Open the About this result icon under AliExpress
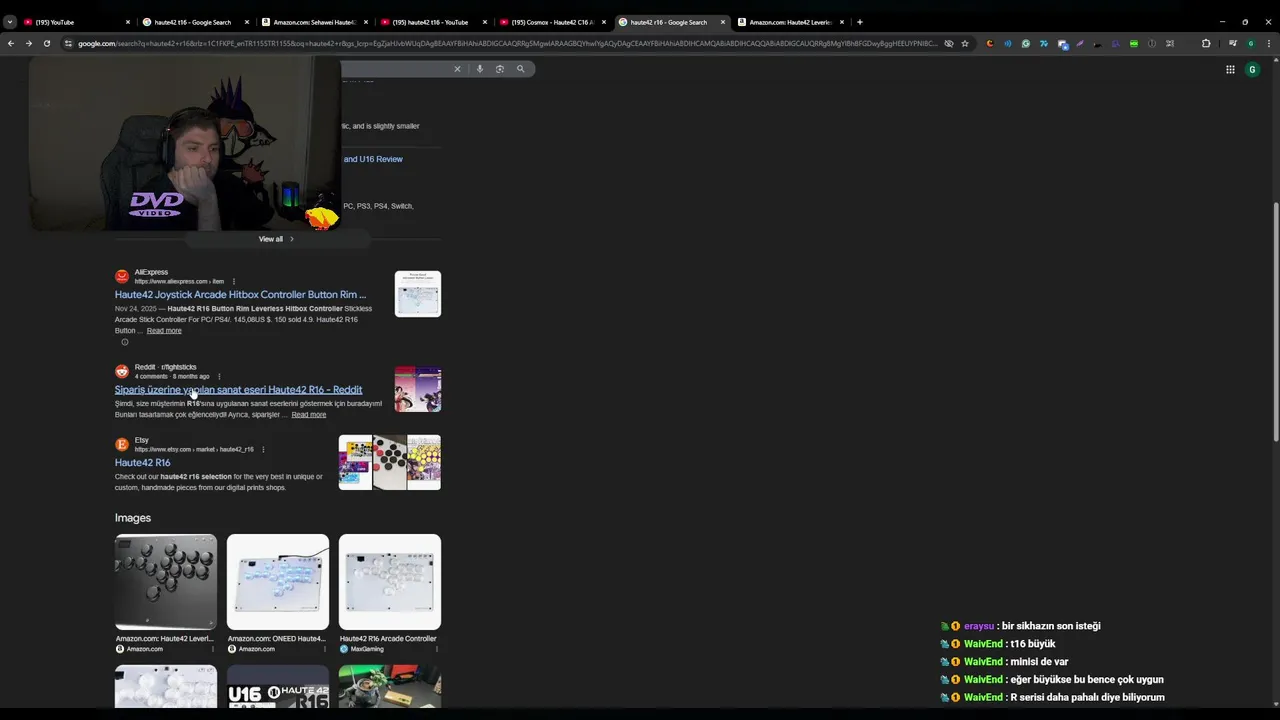 125,342
